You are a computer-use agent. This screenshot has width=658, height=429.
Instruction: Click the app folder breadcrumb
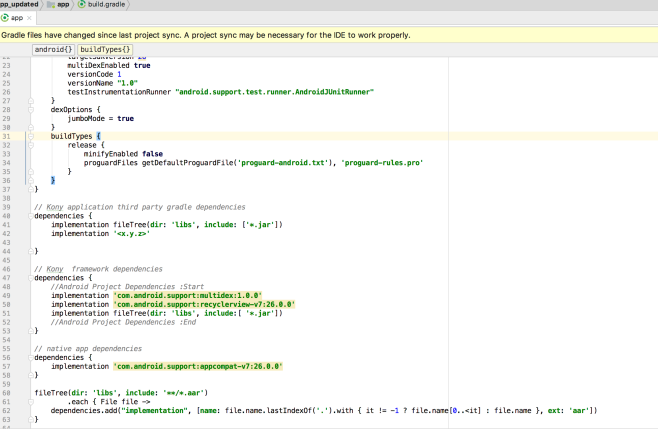coord(58,5)
